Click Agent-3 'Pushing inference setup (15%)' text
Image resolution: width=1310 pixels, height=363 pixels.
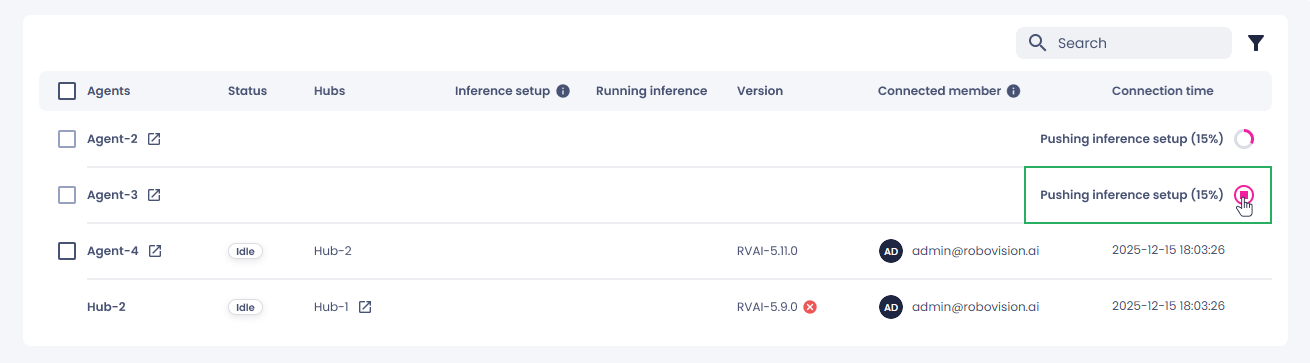[1132, 195]
